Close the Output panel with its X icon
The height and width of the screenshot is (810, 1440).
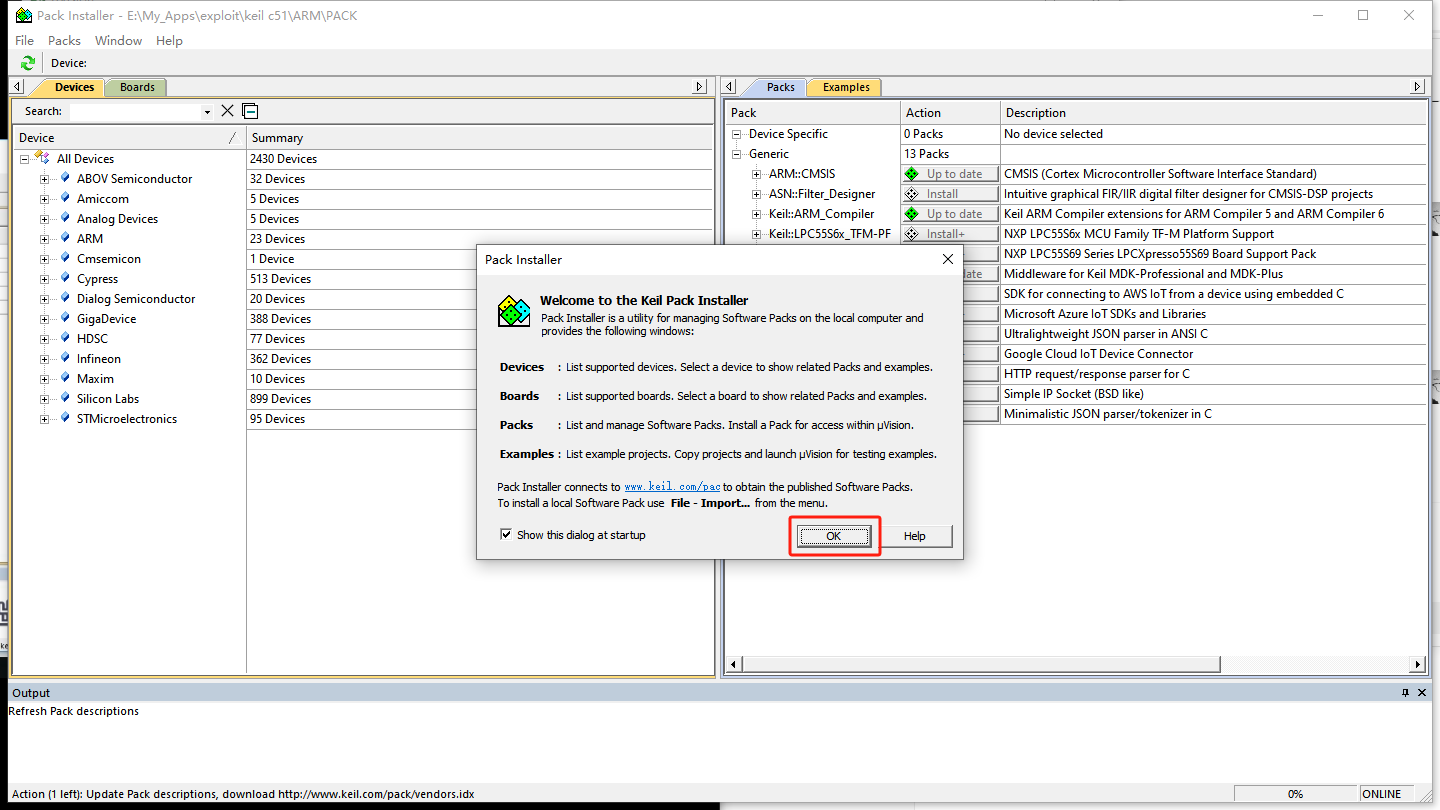point(1422,692)
